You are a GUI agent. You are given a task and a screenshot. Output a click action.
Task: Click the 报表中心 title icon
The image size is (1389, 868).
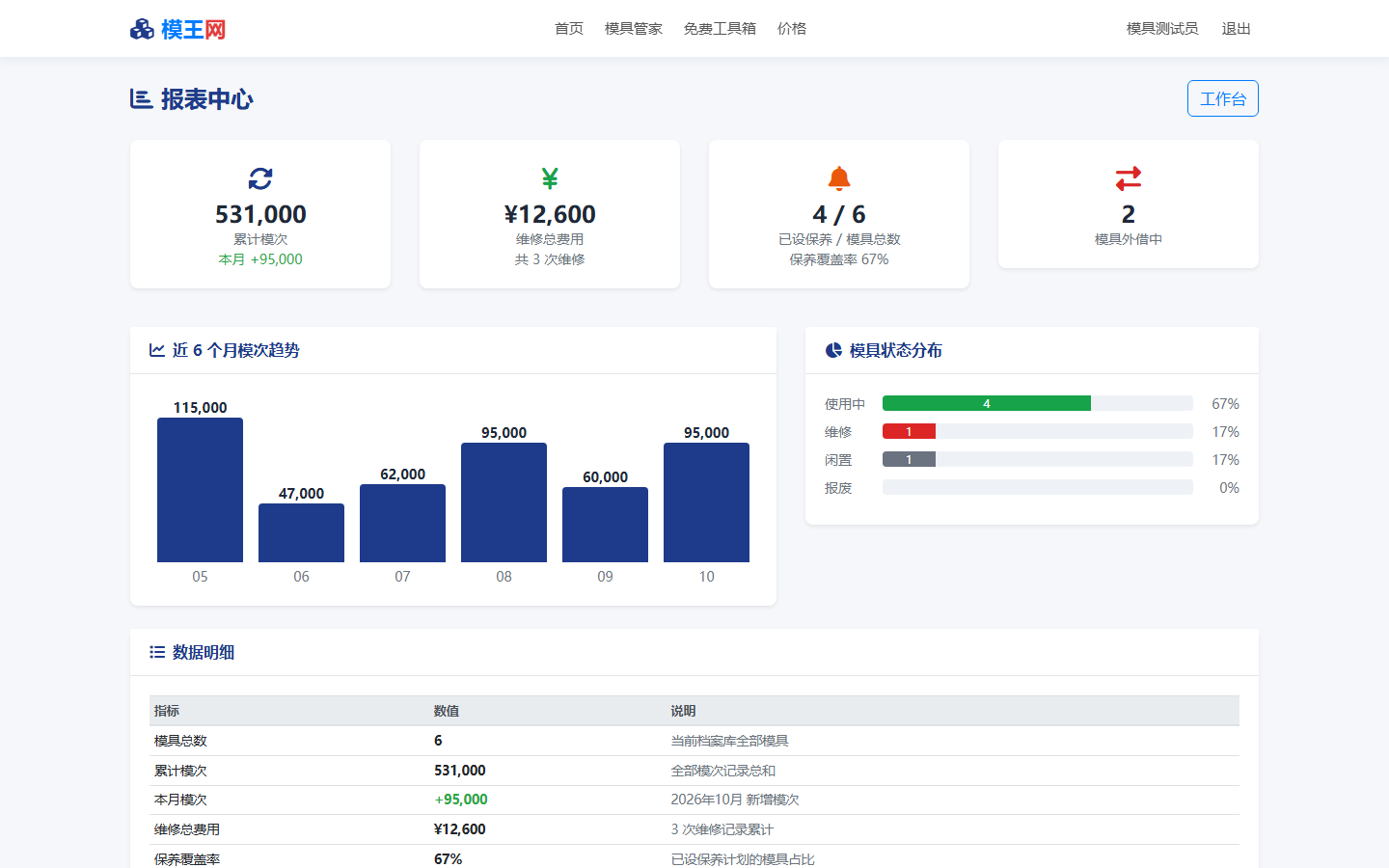[x=141, y=99]
